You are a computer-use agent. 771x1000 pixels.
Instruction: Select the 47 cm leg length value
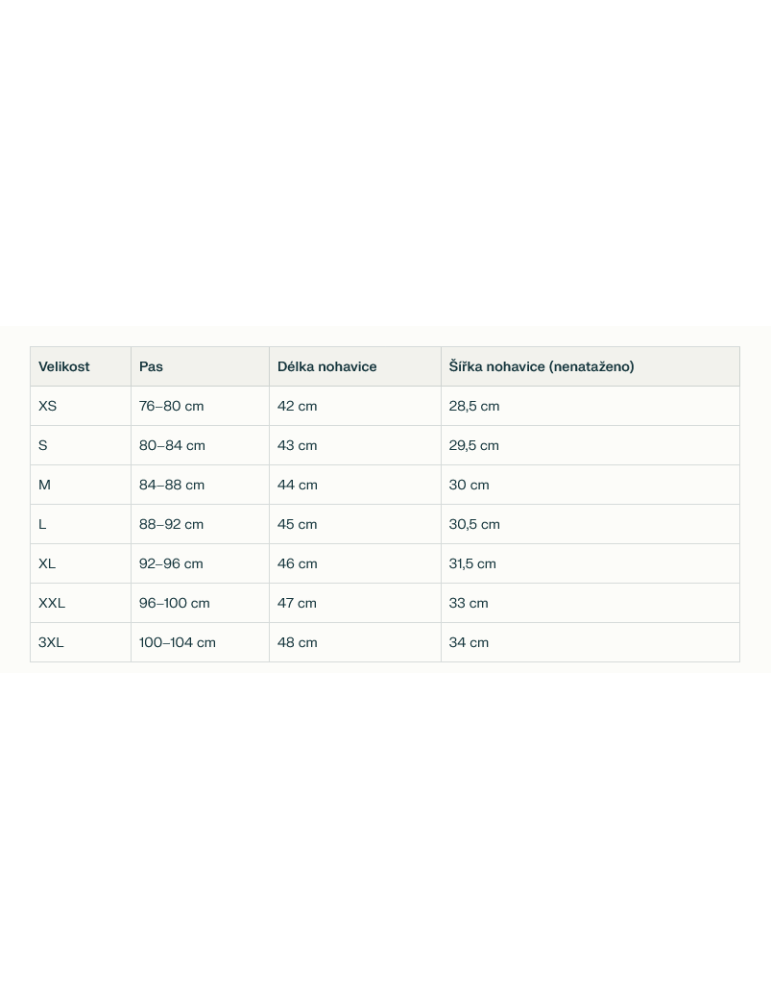[x=297, y=603]
